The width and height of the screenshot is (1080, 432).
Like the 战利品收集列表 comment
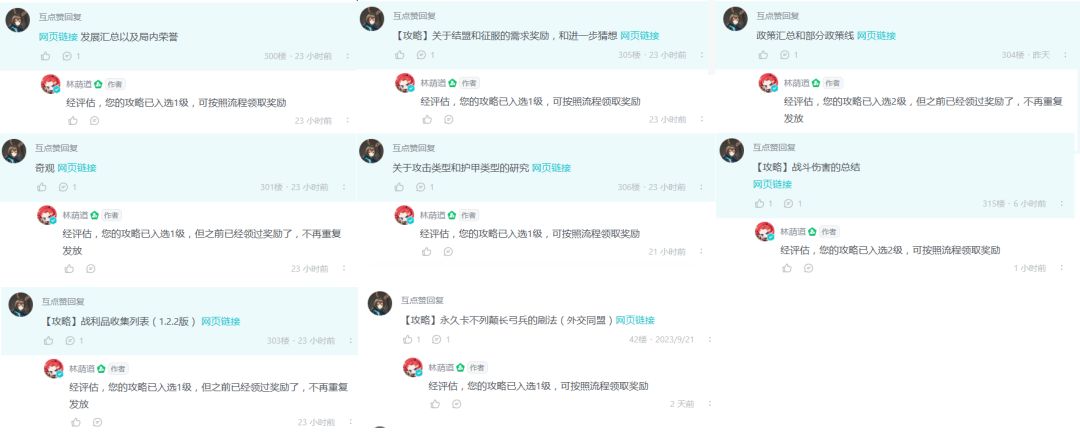pos(48,340)
